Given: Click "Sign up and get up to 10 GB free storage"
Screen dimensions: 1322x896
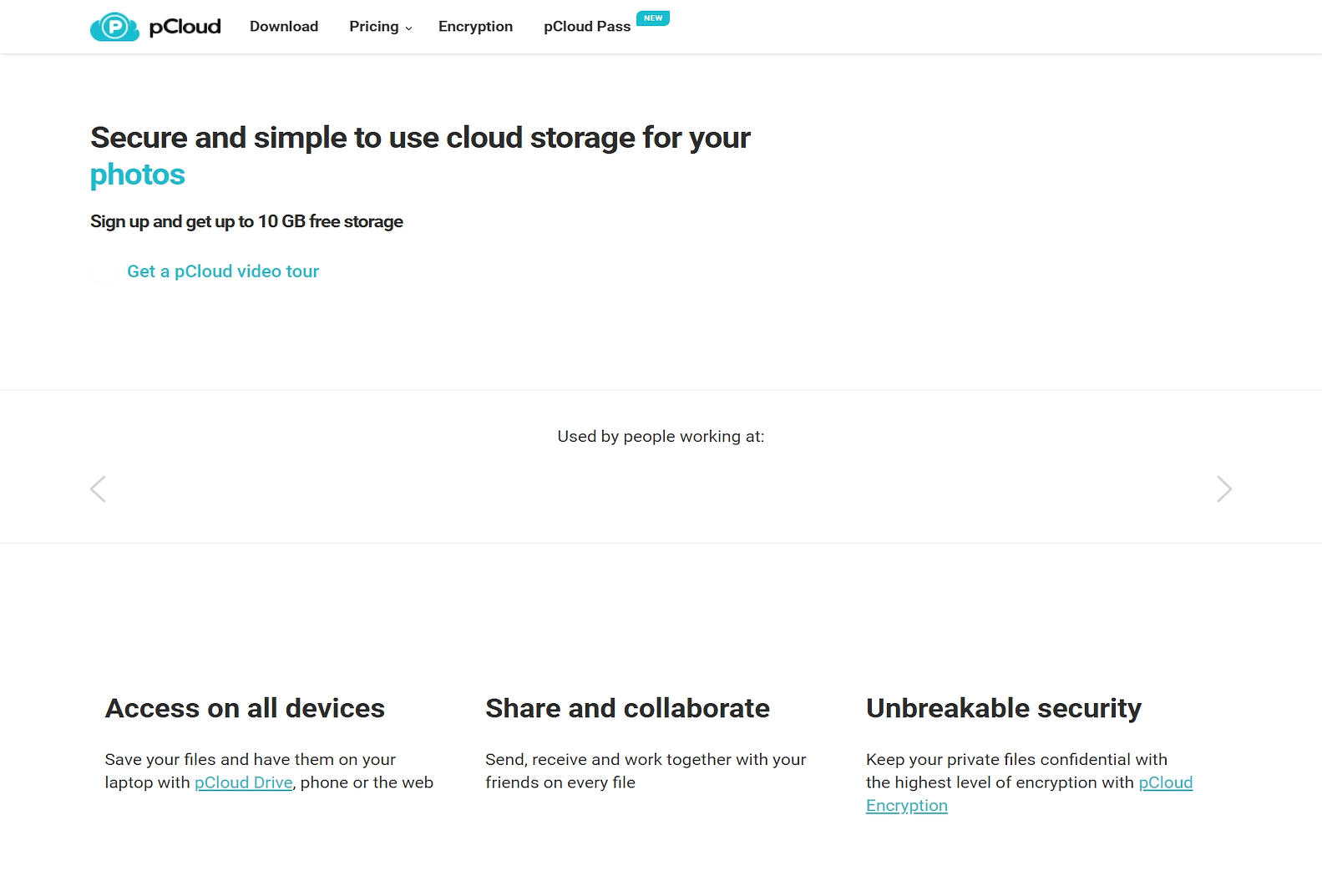Looking at the screenshot, I should click(246, 221).
